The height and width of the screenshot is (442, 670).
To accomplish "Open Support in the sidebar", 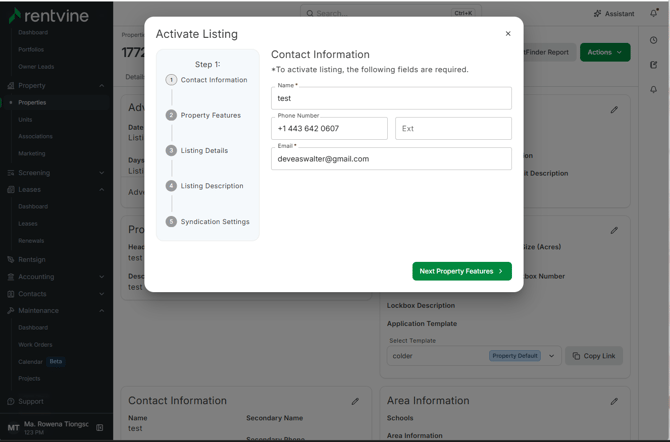I will (31, 401).
